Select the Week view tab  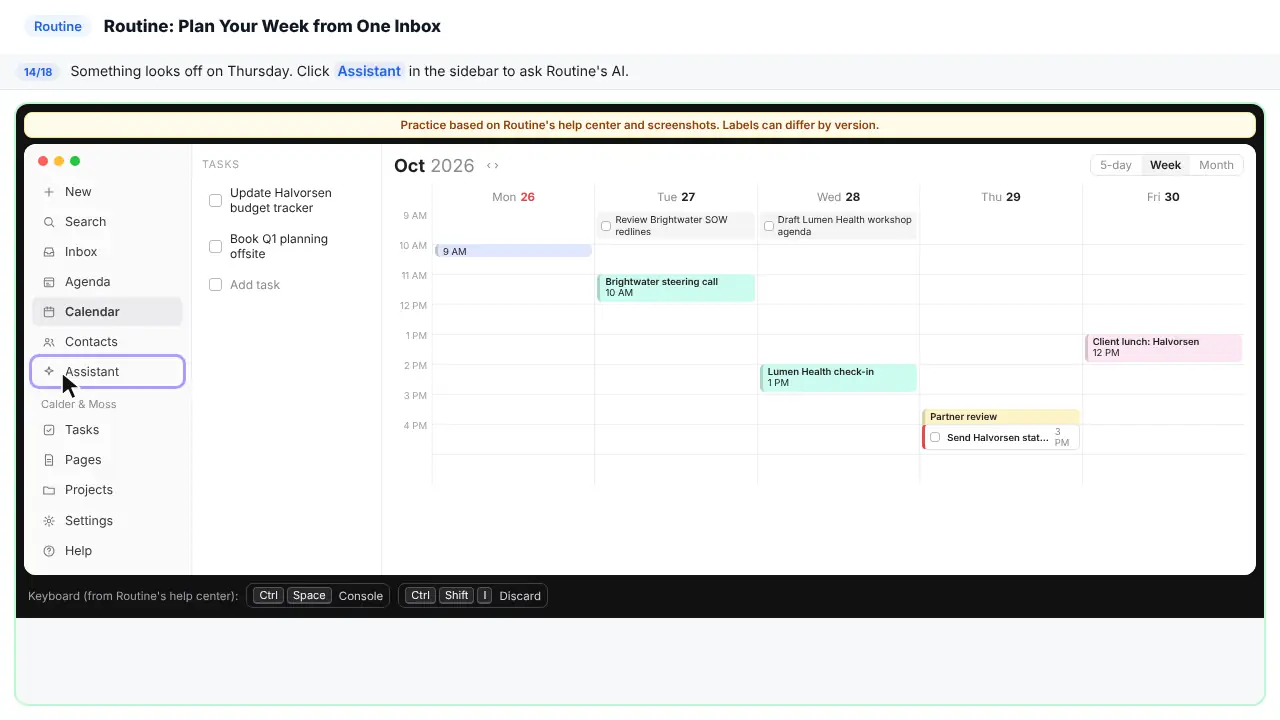coord(1165,165)
